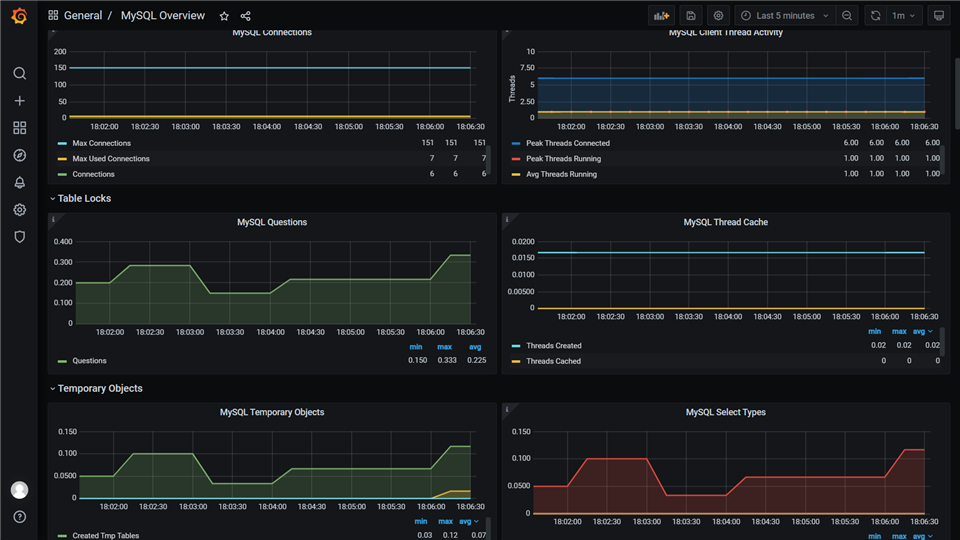960x540 pixels.
Task: Open the user profile avatar
Action: pos(20,490)
